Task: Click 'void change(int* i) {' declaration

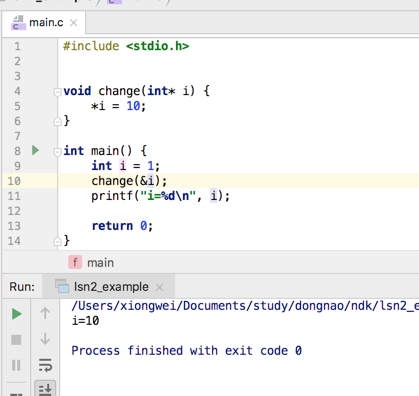Action: pyautogui.click(x=136, y=91)
